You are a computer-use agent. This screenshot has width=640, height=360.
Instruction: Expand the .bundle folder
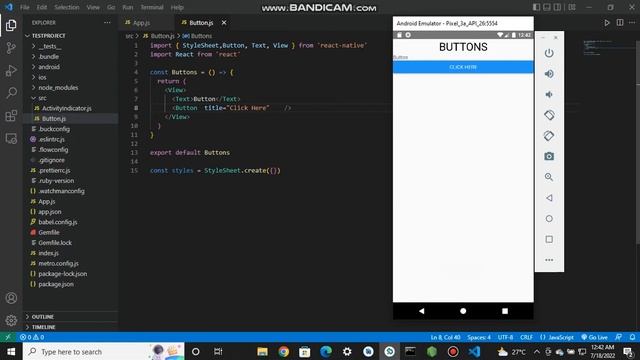(x=49, y=57)
